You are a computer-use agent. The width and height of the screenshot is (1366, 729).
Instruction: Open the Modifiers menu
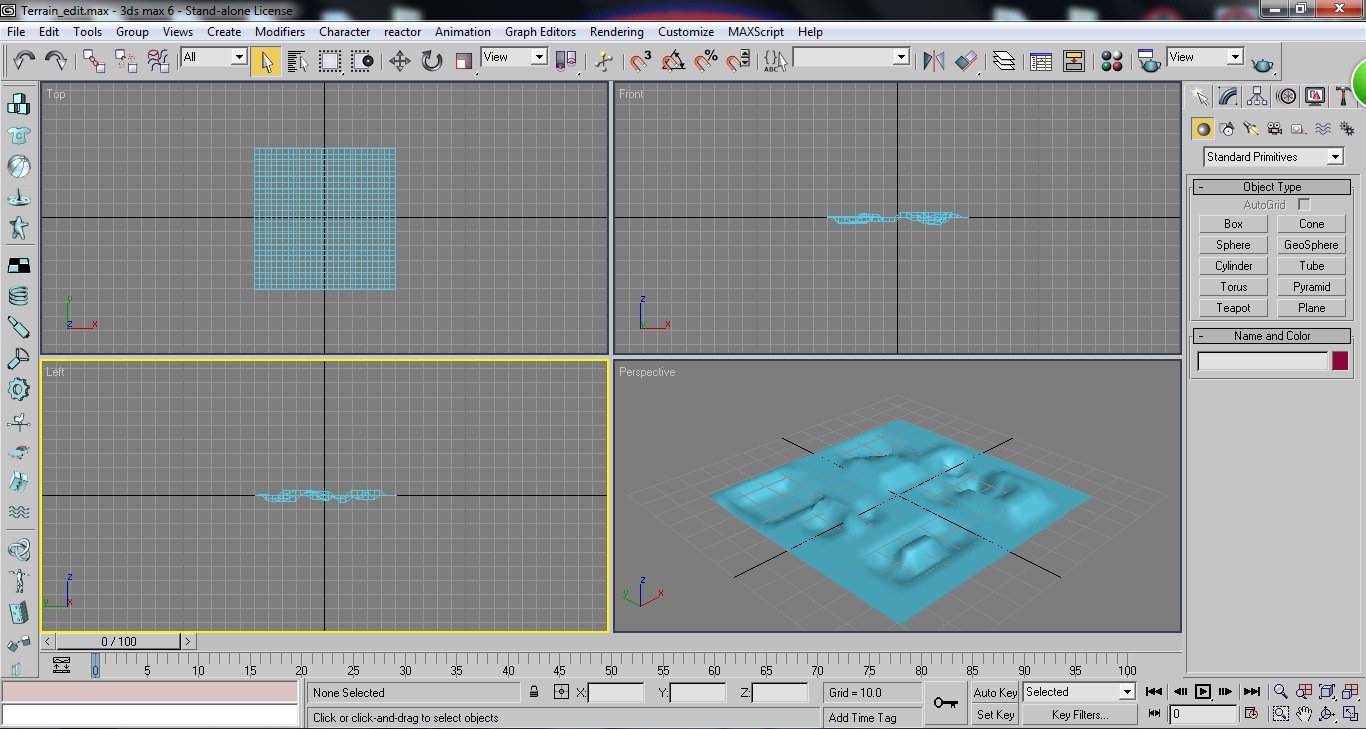click(279, 31)
